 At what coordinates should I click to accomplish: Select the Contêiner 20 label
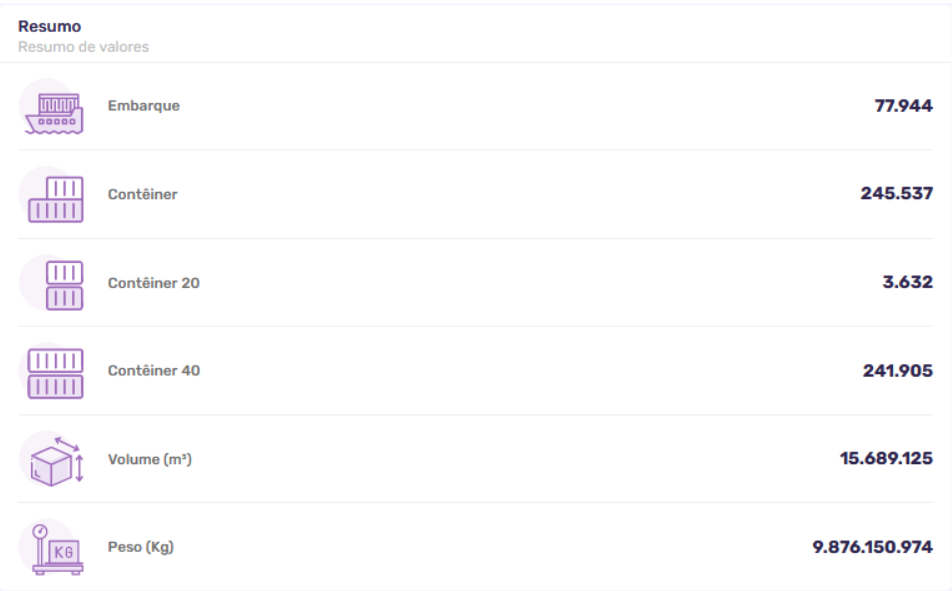tap(154, 283)
